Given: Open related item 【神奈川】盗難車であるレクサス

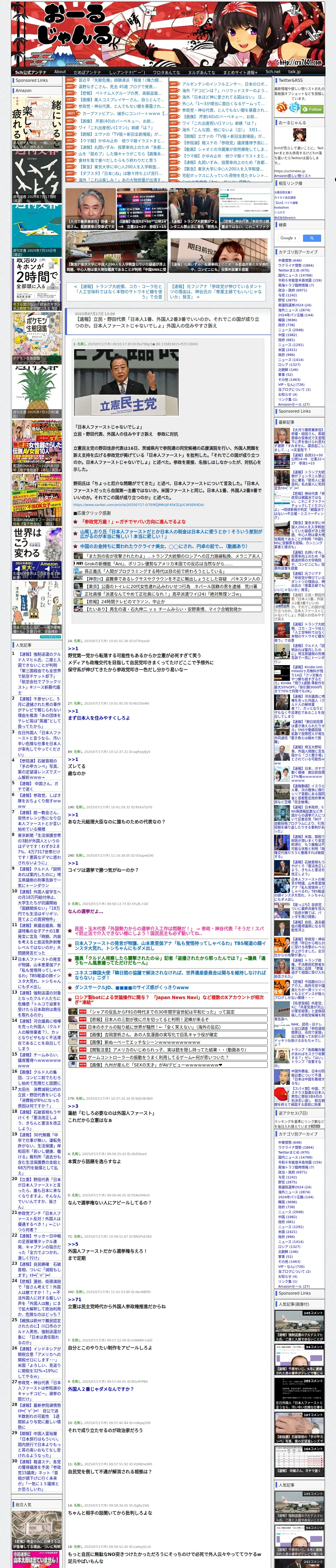Looking at the screenshot, I should pyautogui.click(x=167, y=579).
